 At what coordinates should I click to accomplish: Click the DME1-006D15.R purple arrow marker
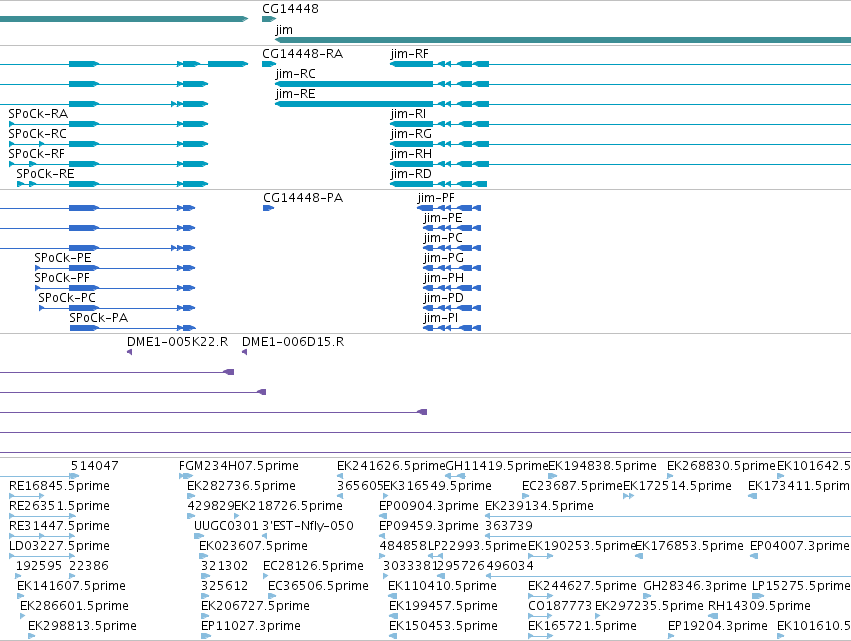245,352
